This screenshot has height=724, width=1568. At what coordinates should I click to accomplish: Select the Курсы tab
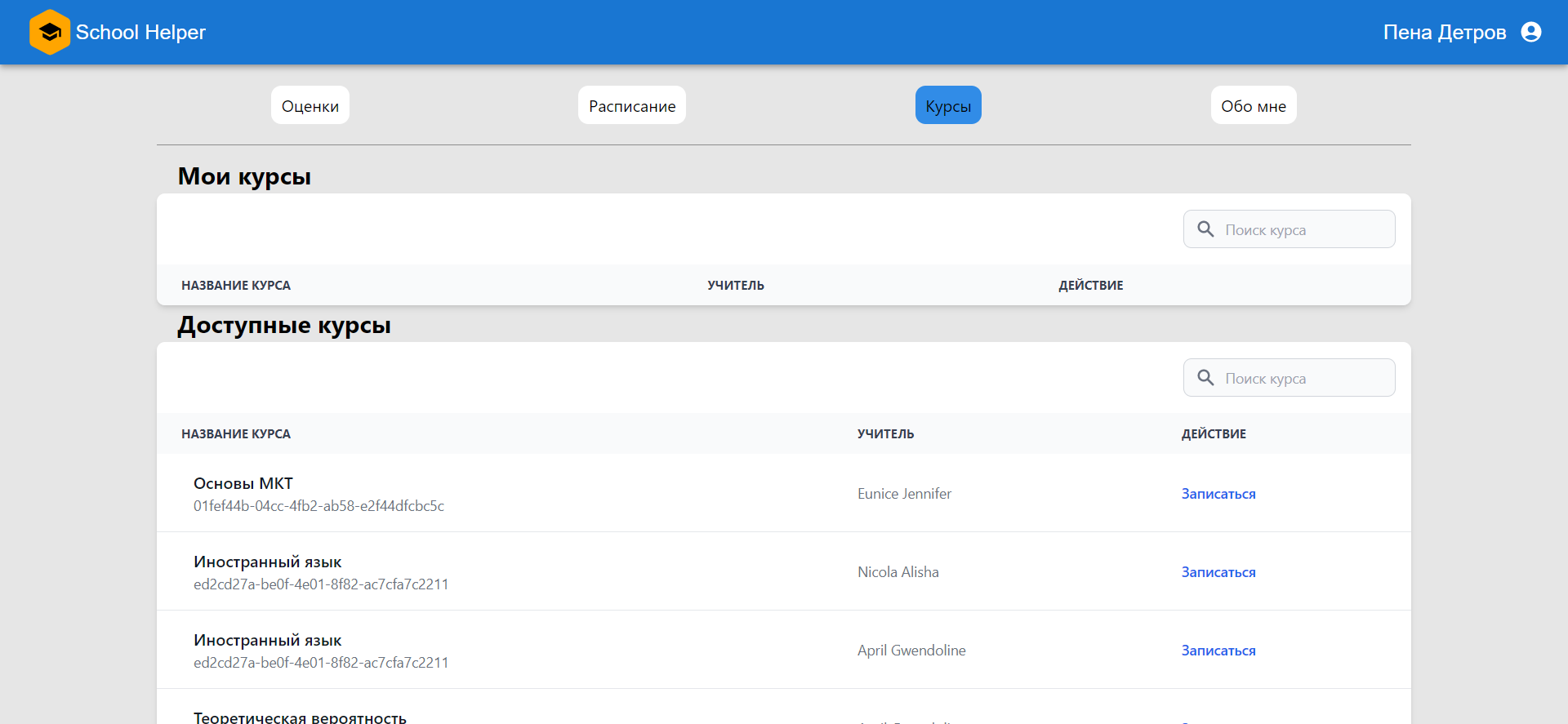click(948, 105)
